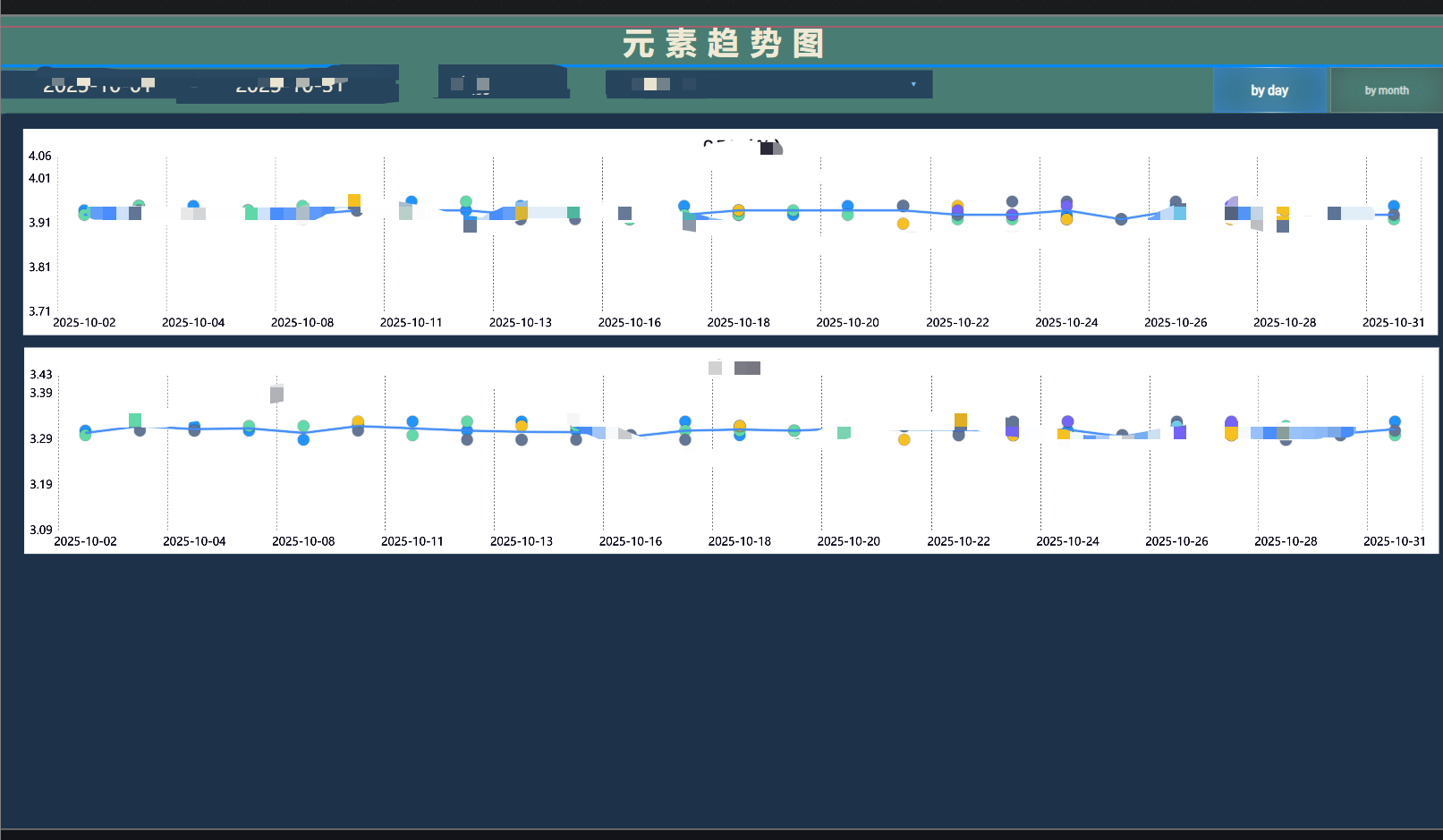This screenshot has width=1443, height=840.
Task: Switch to the by month view
Action: (x=1386, y=90)
